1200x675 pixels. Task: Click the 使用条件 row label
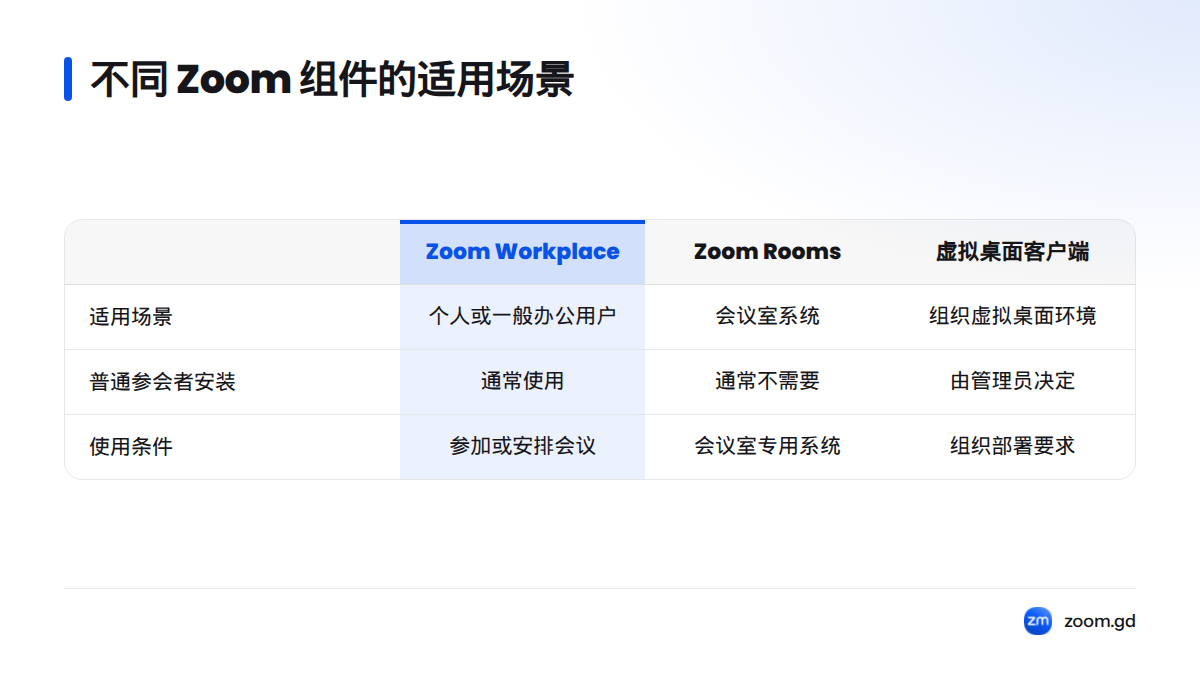point(131,447)
